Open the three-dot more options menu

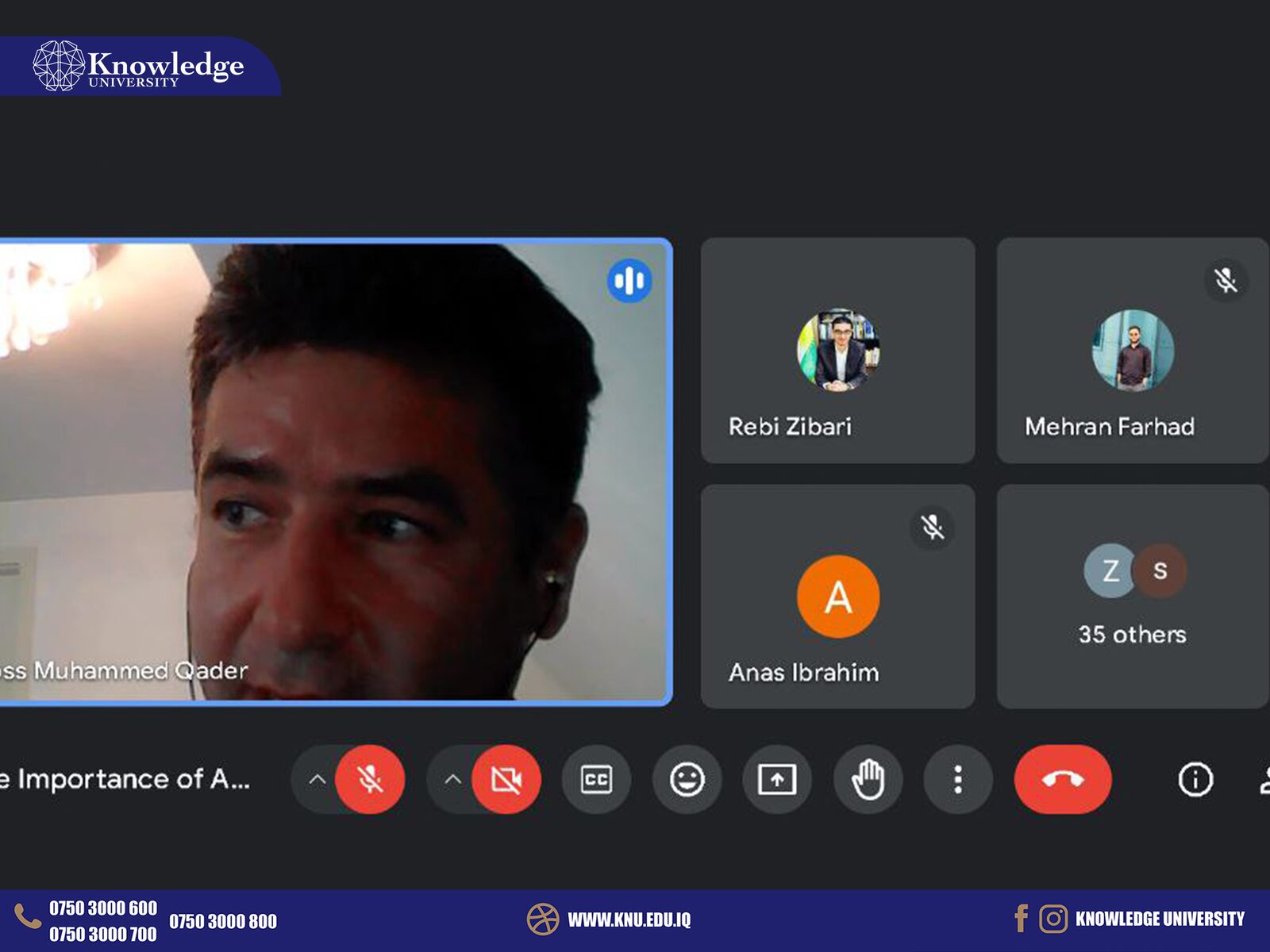(x=958, y=779)
